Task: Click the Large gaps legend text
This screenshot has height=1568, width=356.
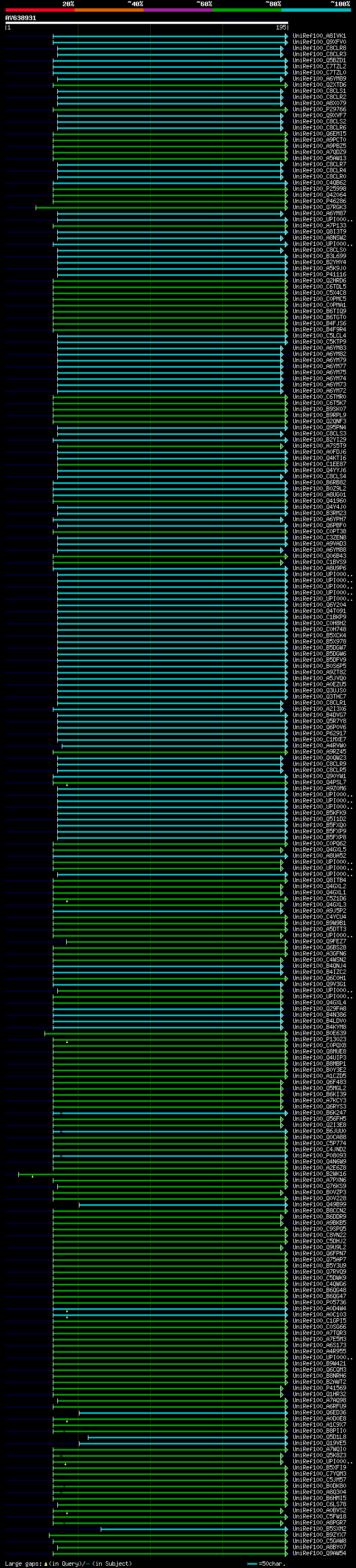Action: click(x=68, y=1563)
